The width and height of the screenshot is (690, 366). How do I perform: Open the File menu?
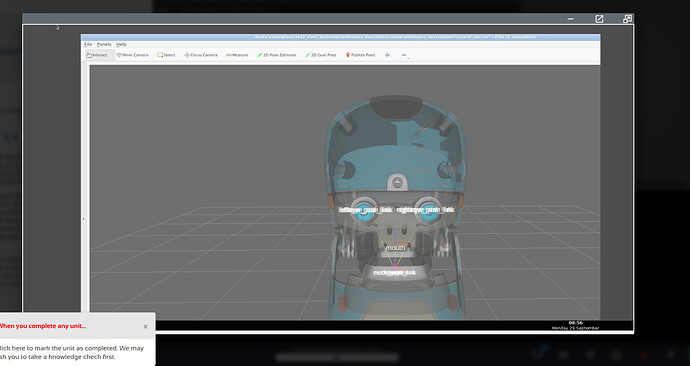pos(88,44)
